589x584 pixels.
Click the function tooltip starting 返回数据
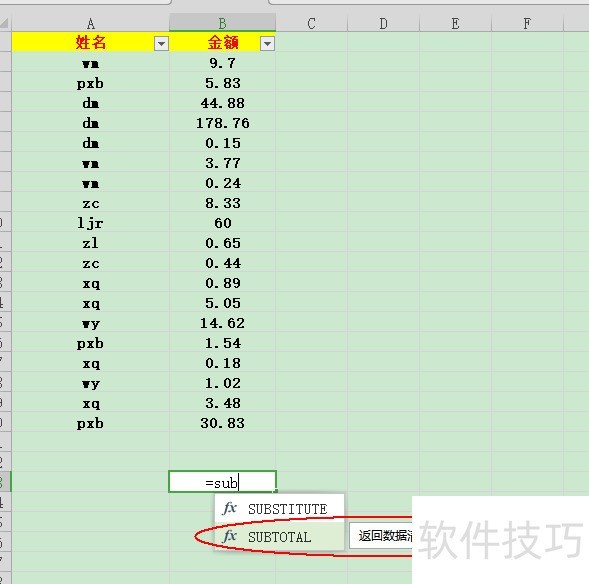[381, 536]
